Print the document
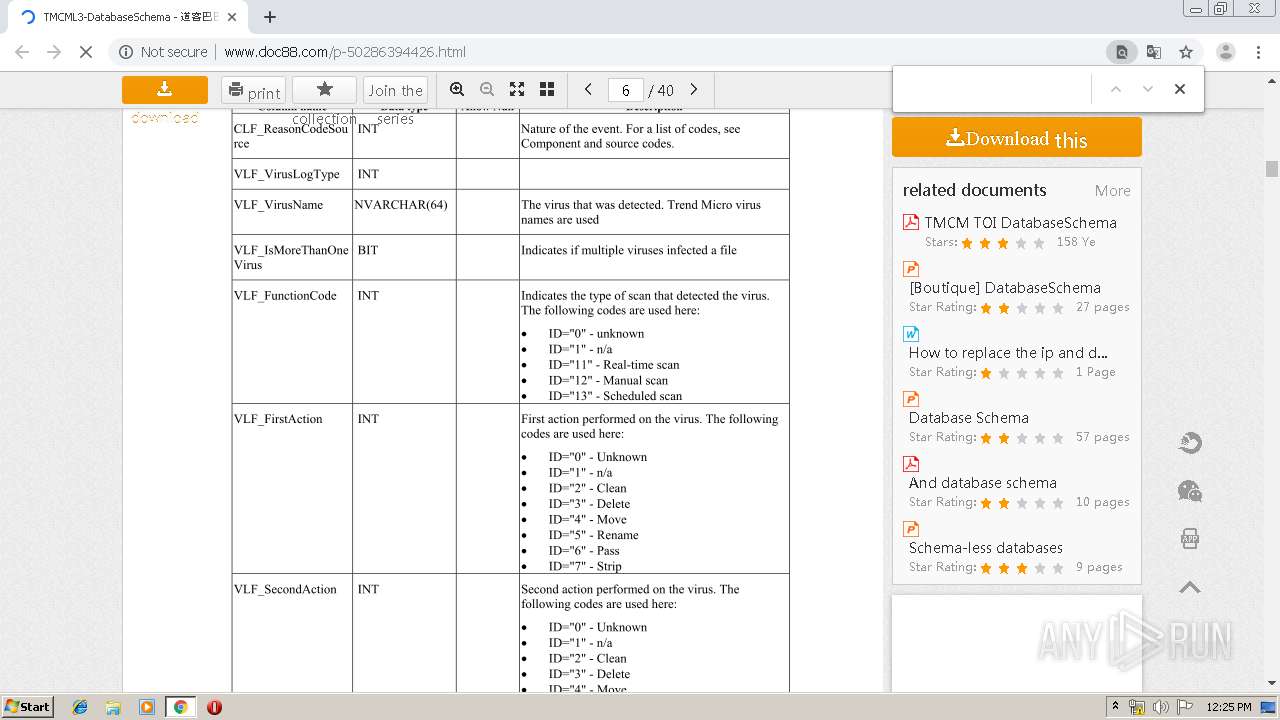Image resolution: width=1280 pixels, height=720 pixels. (x=253, y=91)
